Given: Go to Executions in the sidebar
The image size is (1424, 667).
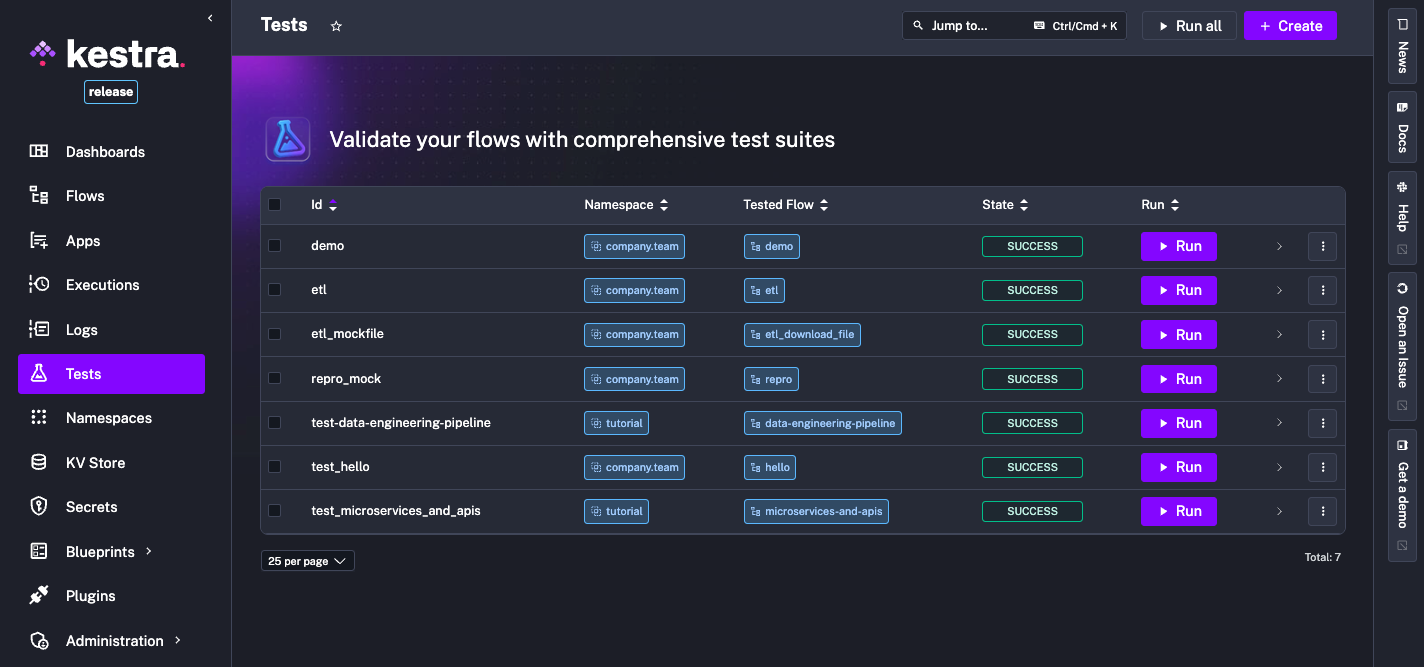Looking at the screenshot, I should (102, 285).
